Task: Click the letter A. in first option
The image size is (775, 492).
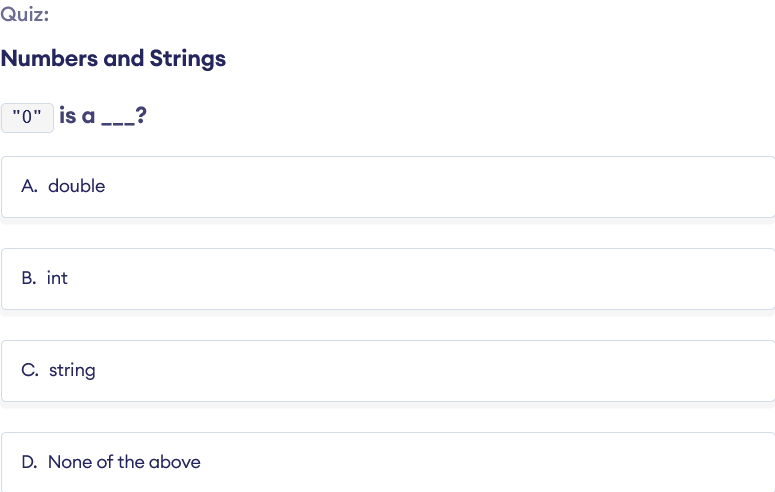Action: point(30,187)
